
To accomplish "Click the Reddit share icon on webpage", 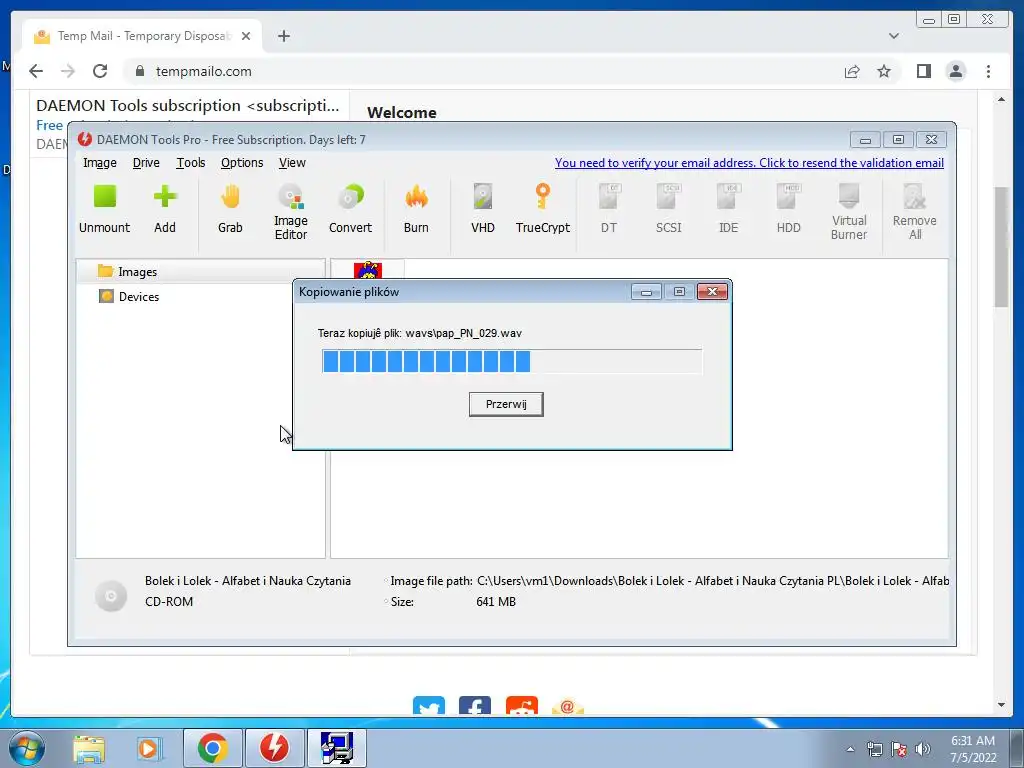I will pos(522,705).
